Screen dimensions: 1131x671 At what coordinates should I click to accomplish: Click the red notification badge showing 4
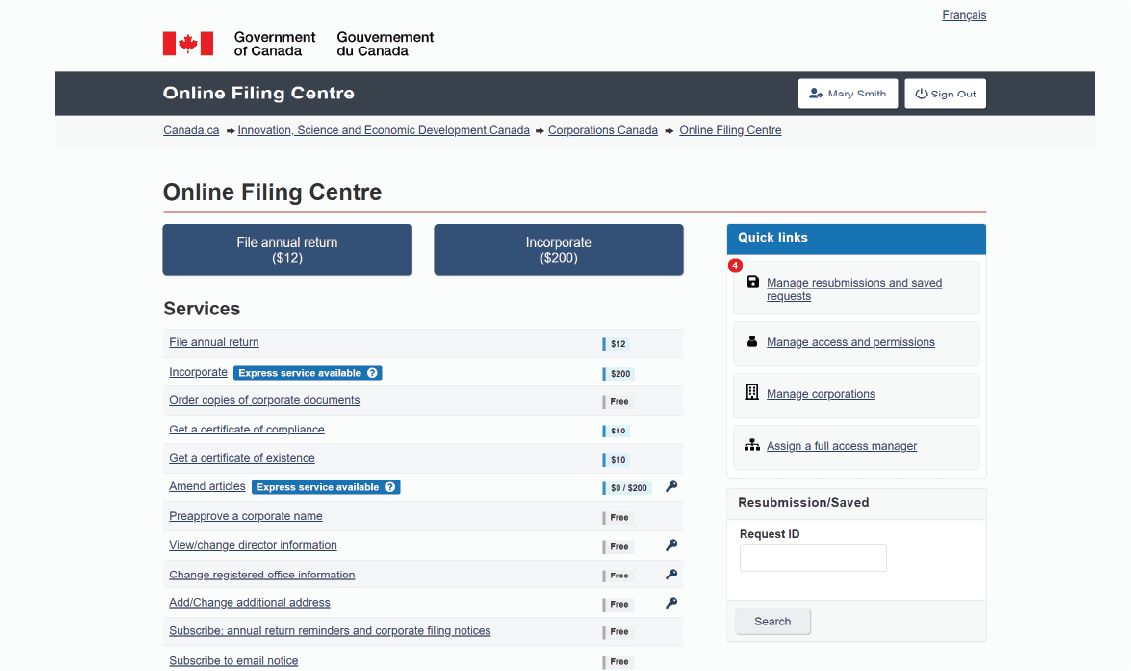735,265
